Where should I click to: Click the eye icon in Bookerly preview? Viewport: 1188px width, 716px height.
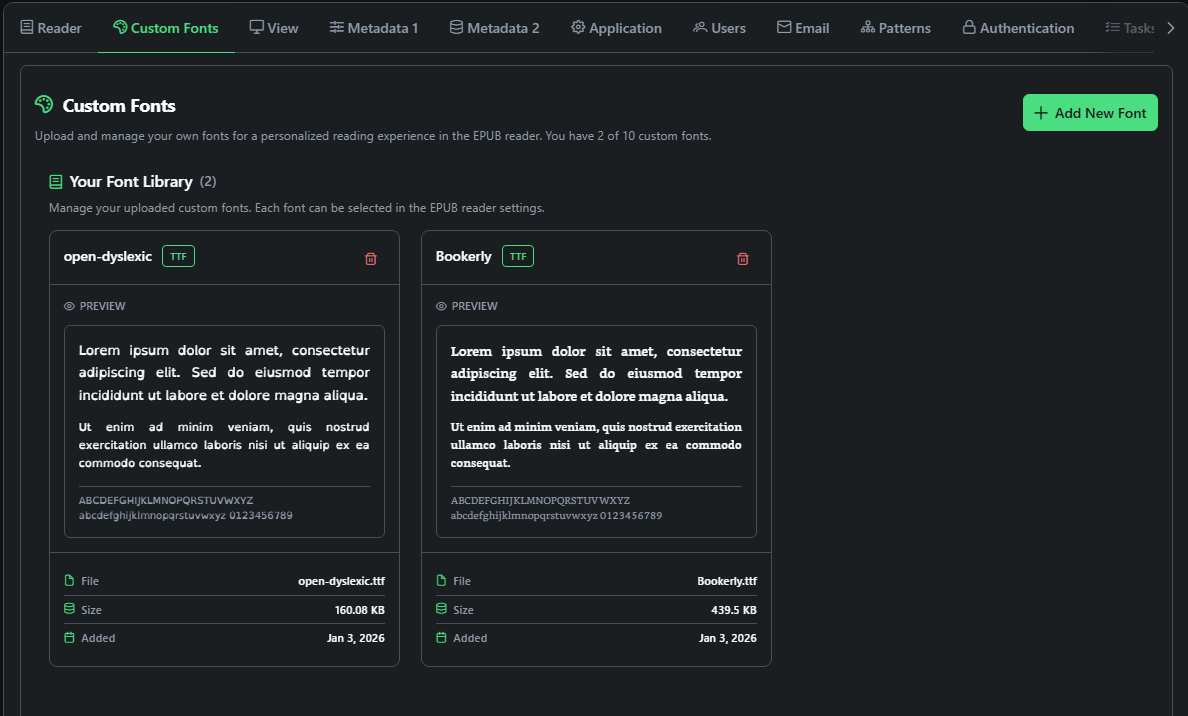click(442, 306)
